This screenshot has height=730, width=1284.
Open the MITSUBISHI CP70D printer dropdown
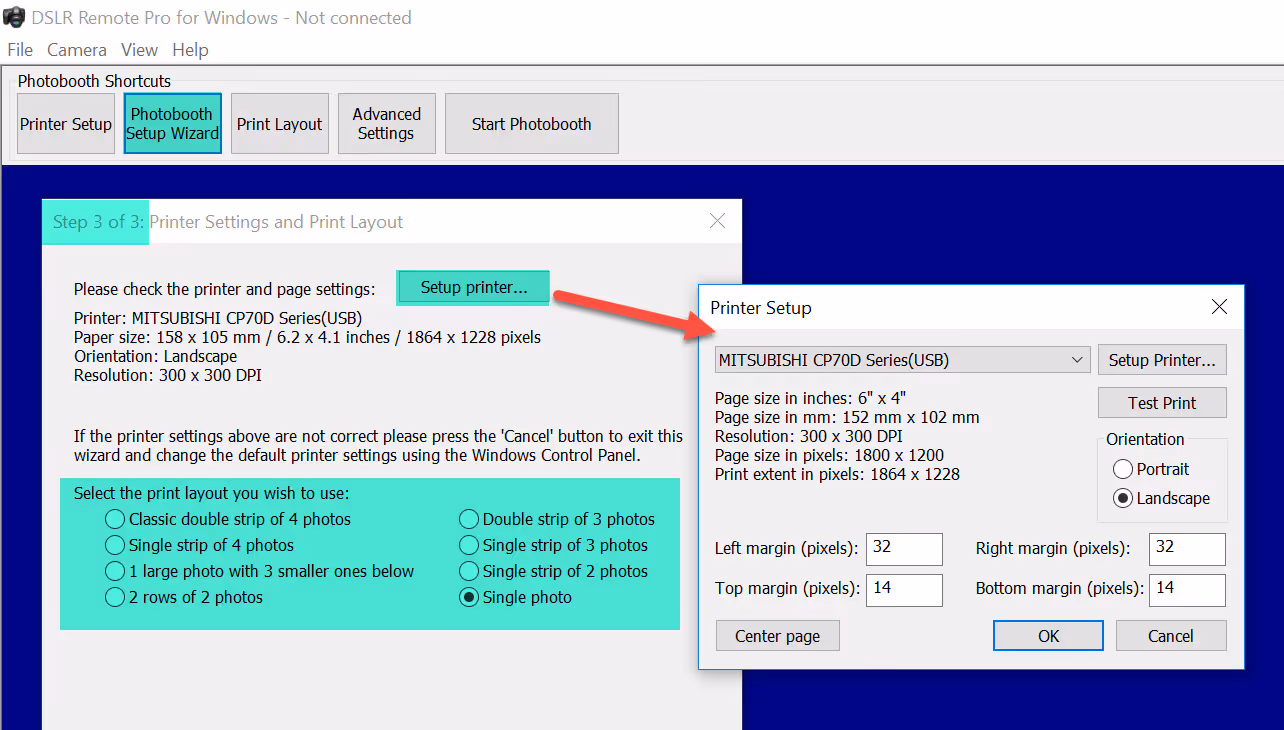(903, 360)
